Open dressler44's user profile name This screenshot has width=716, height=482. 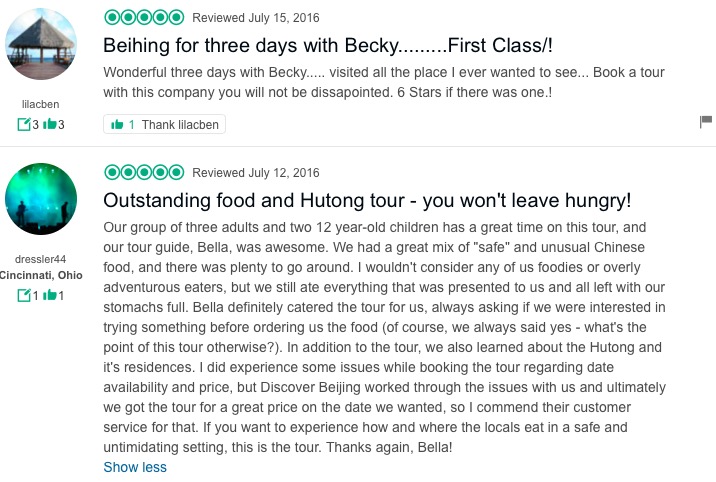[41, 258]
